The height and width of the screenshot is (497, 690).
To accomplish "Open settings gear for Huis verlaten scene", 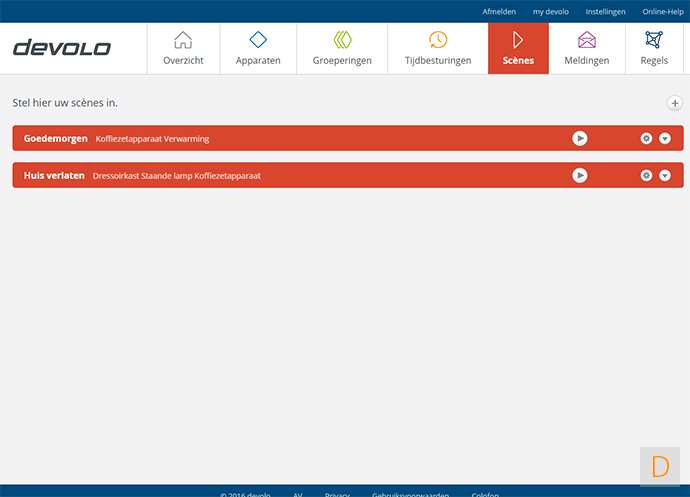I will (646, 175).
